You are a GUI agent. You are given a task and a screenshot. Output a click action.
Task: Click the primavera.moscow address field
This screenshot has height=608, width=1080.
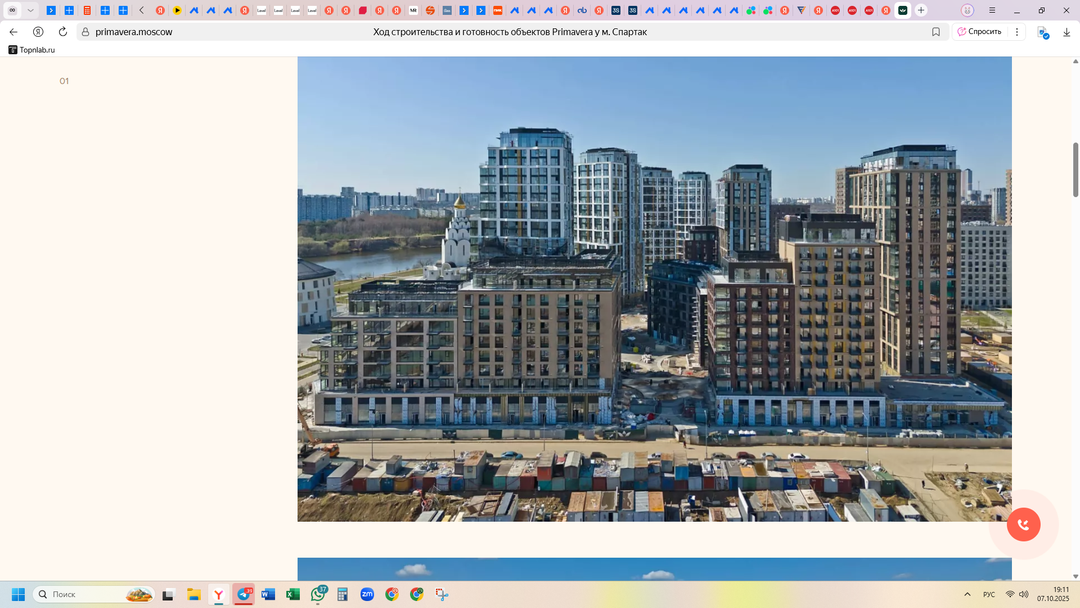(134, 32)
